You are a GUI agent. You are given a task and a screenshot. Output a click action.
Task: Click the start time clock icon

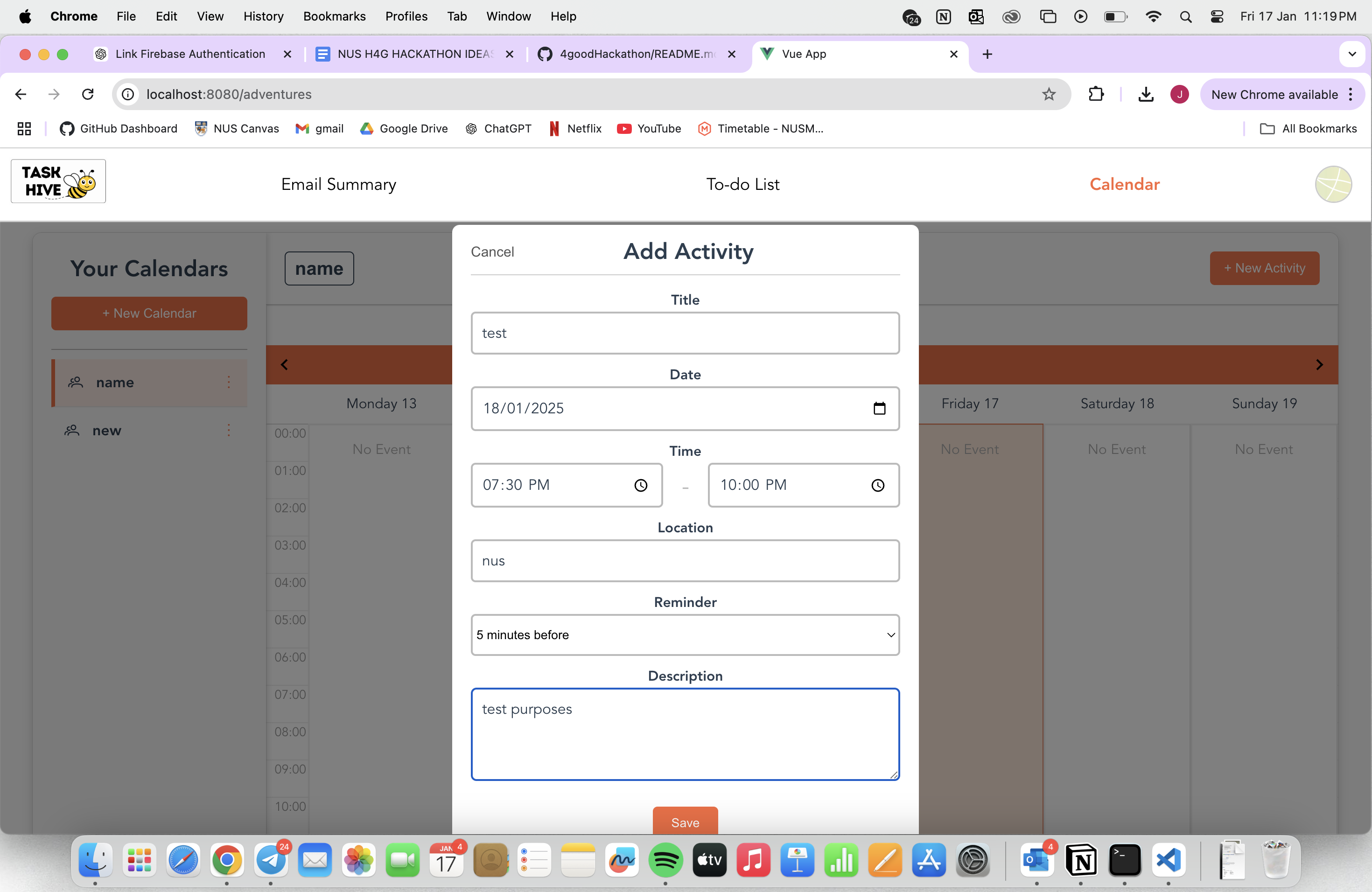tap(640, 485)
